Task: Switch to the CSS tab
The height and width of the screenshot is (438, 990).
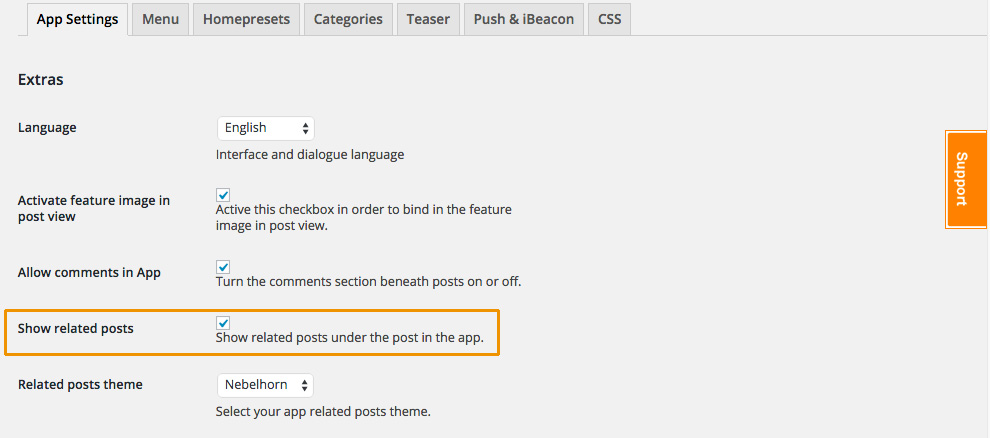Action: [x=609, y=19]
